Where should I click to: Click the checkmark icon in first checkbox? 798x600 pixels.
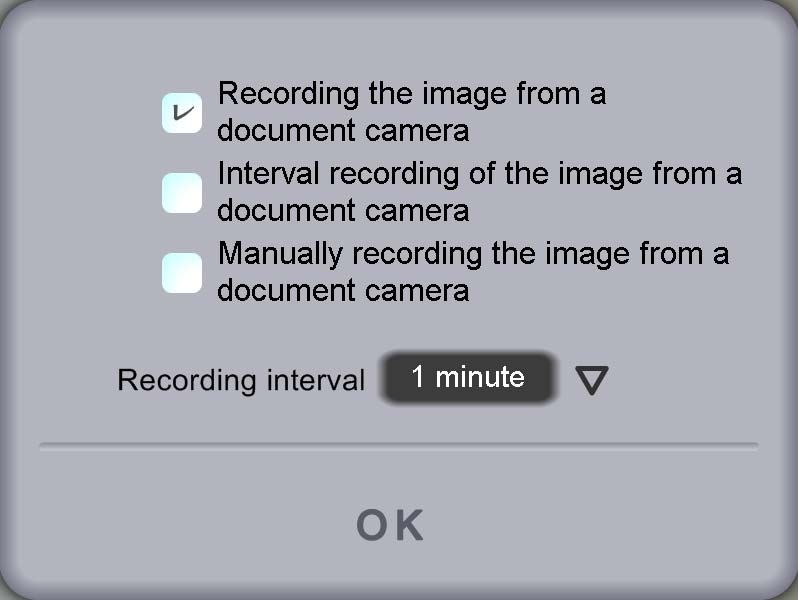(183, 112)
